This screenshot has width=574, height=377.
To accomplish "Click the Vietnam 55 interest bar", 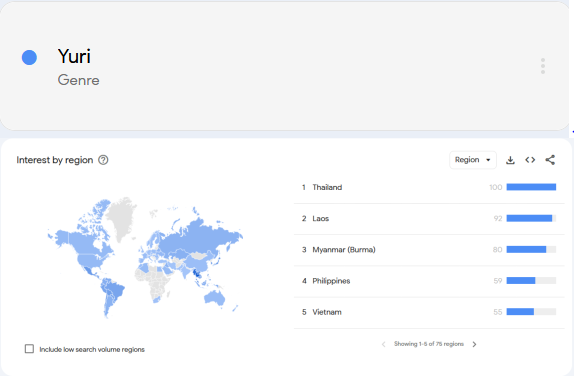I will 531,312.
